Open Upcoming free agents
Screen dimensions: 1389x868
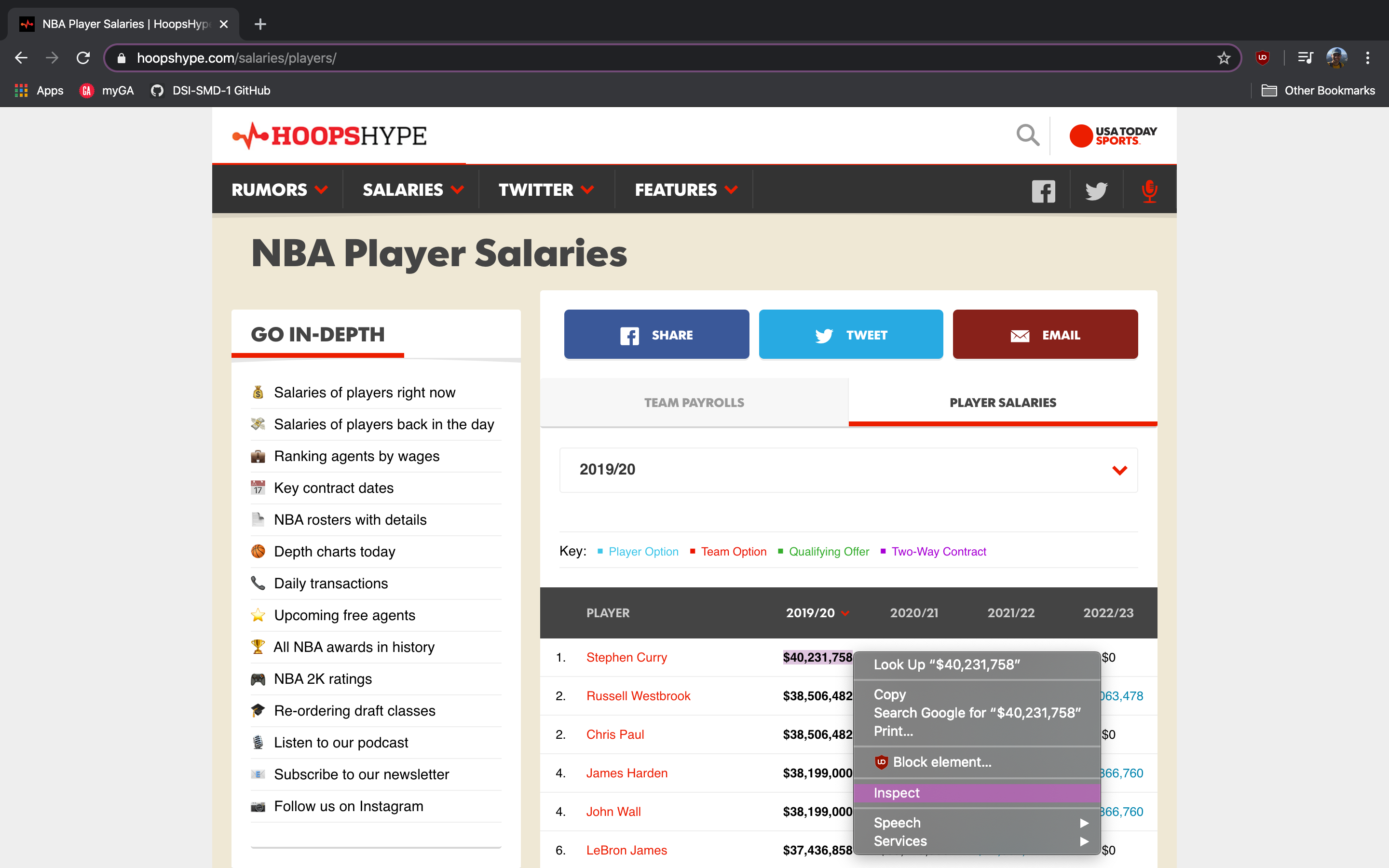pos(344,615)
